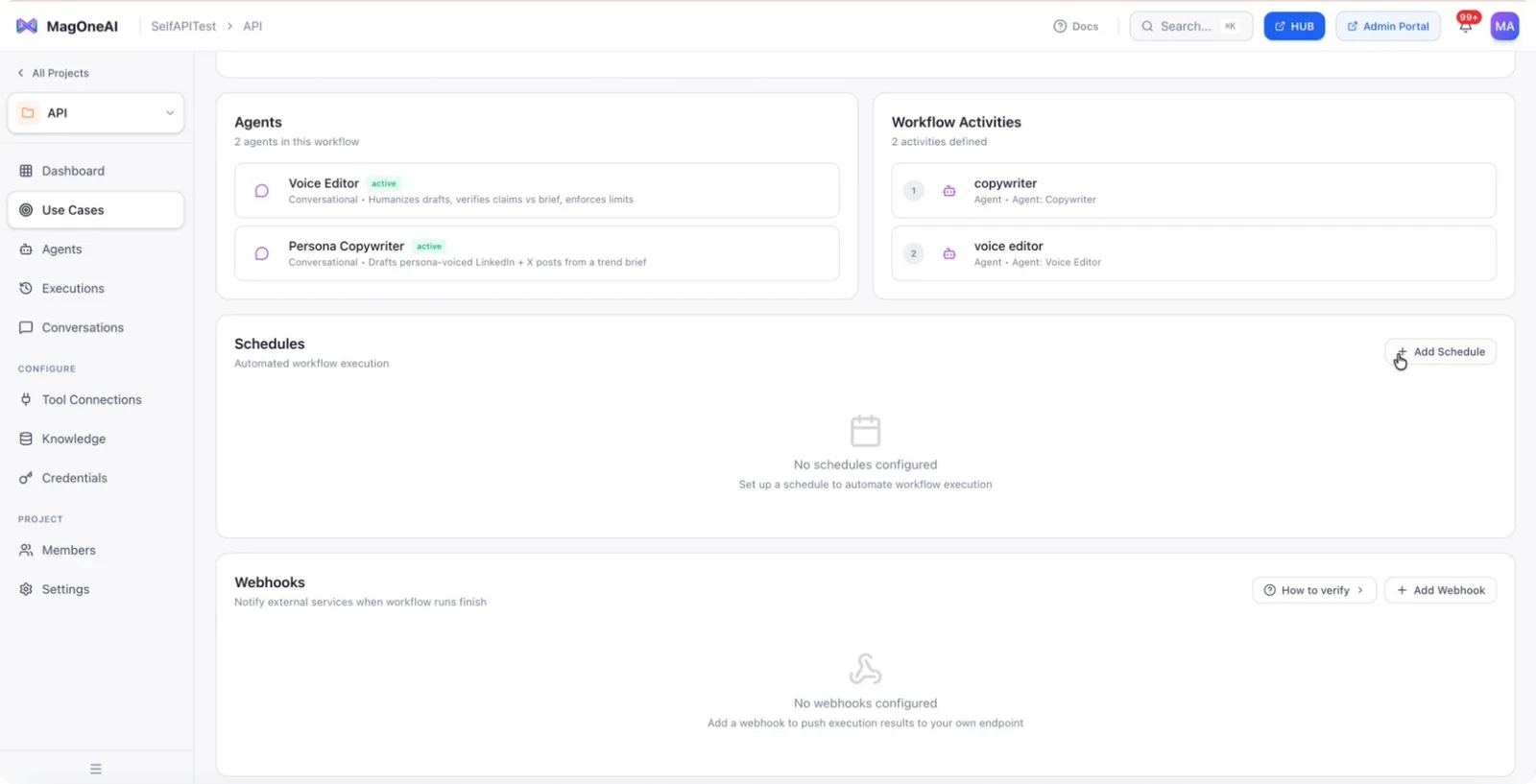The height and width of the screenshot is (784, 1536).
Task: Click the Persona Copywriter active badge
Action: click(429, 247)
